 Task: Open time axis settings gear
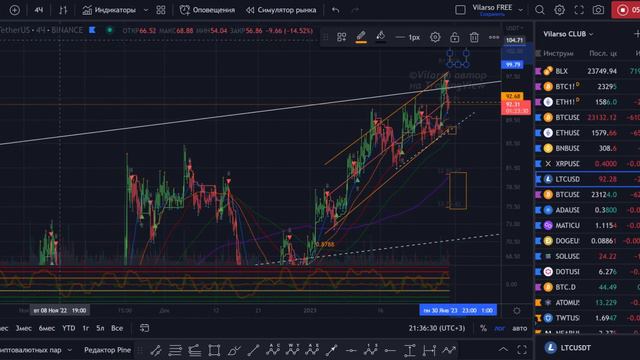pyautogui.click(x=517, y=311)
